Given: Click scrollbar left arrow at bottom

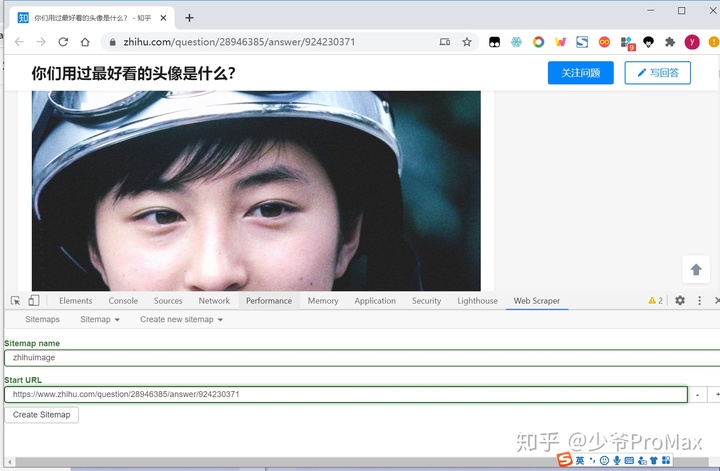Looking at the screenshot, I should (9, 462).
